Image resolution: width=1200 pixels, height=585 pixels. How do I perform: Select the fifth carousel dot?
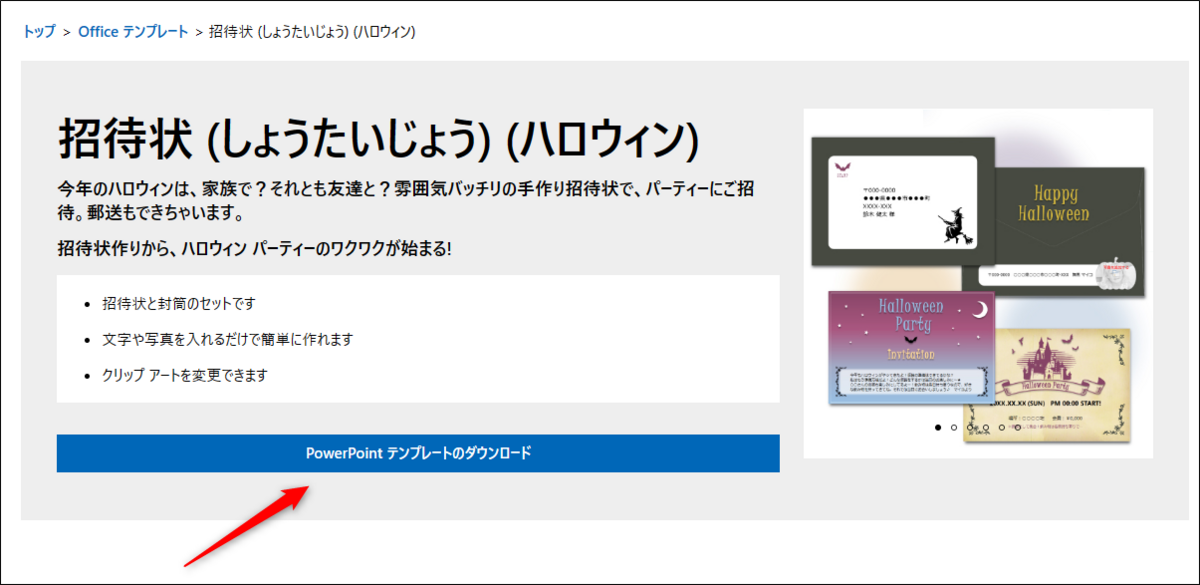(x=1002, y=427)
